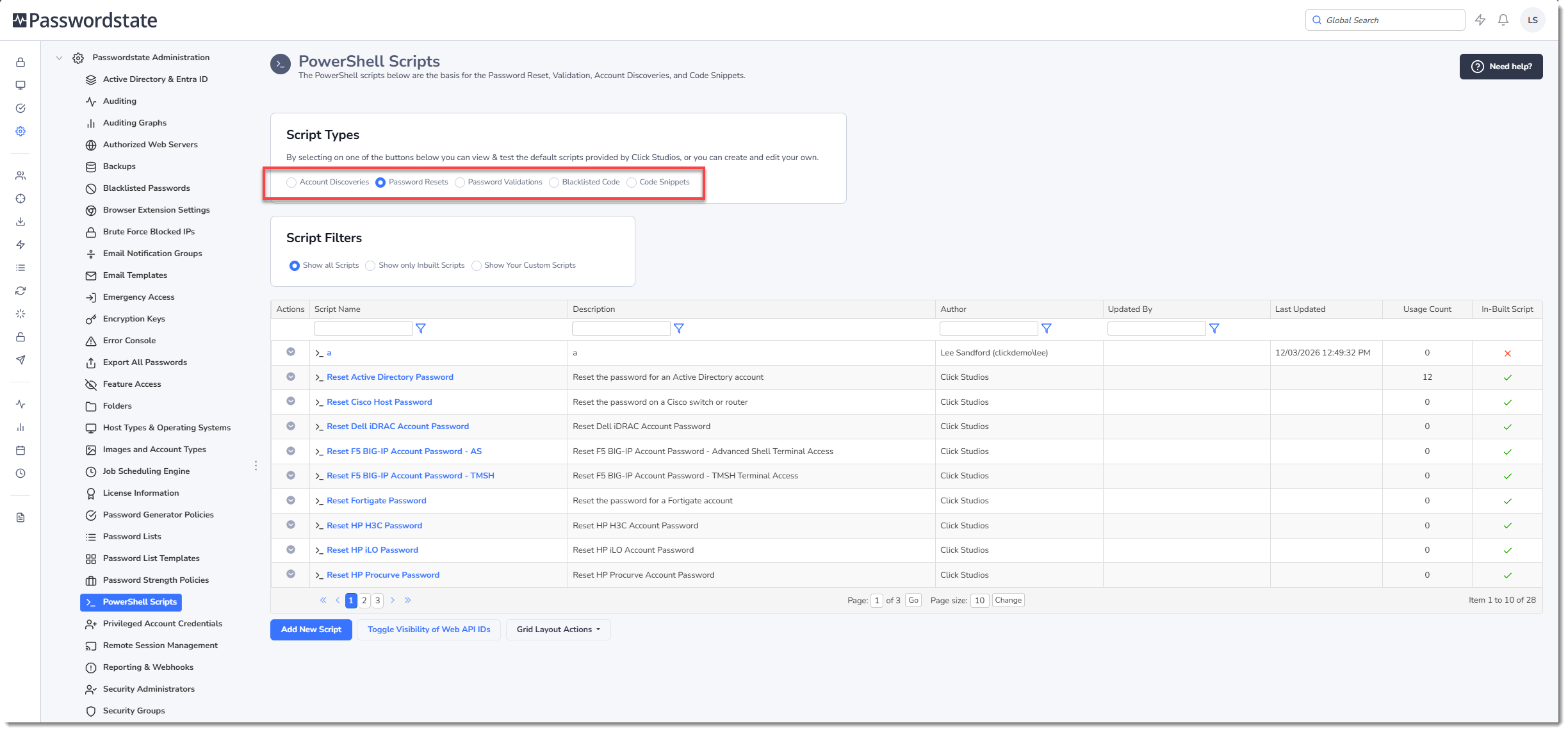Click the Script Name filter text box
Screen dimensions: 1568x732
(x=363, y=329)
